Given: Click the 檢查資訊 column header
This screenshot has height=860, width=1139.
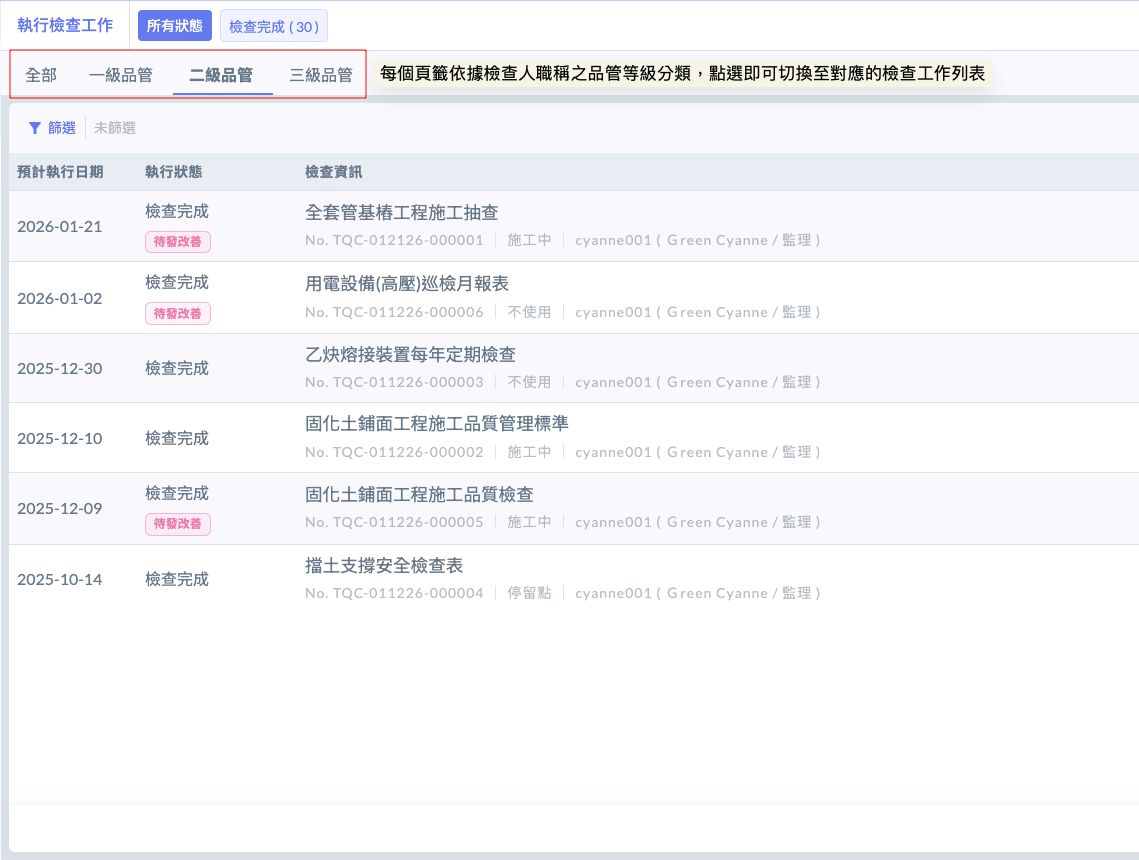Looking at the screenshot, I should [x=333, y=172].
